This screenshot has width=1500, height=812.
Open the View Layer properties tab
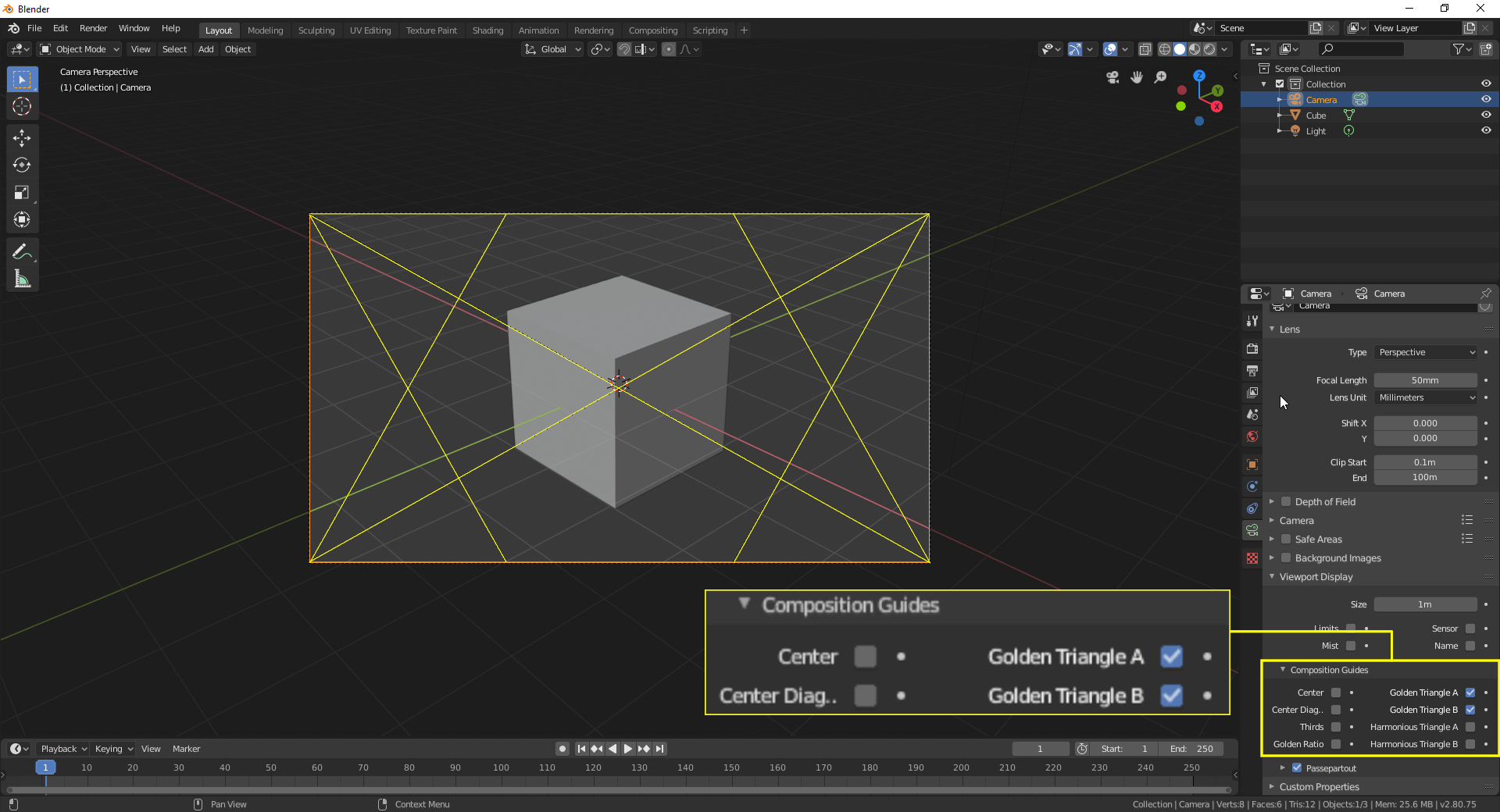pos(1252,392)
